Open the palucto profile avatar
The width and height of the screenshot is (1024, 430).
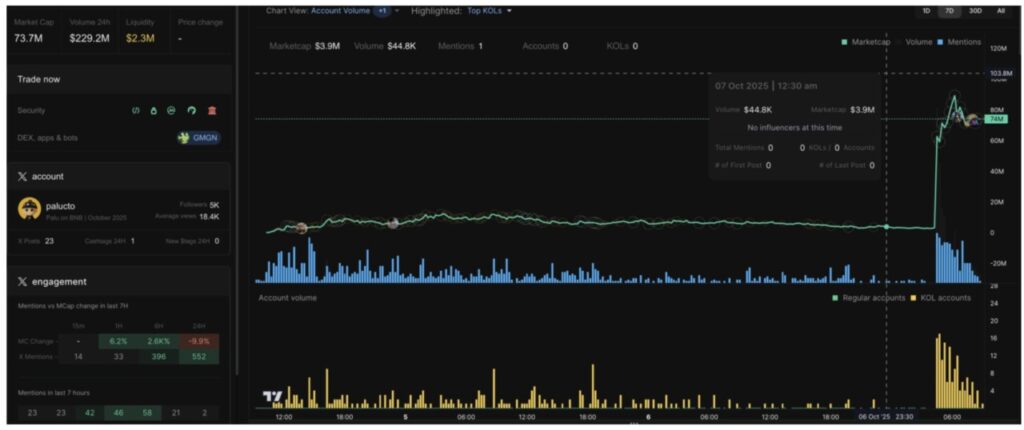point(29,208)
